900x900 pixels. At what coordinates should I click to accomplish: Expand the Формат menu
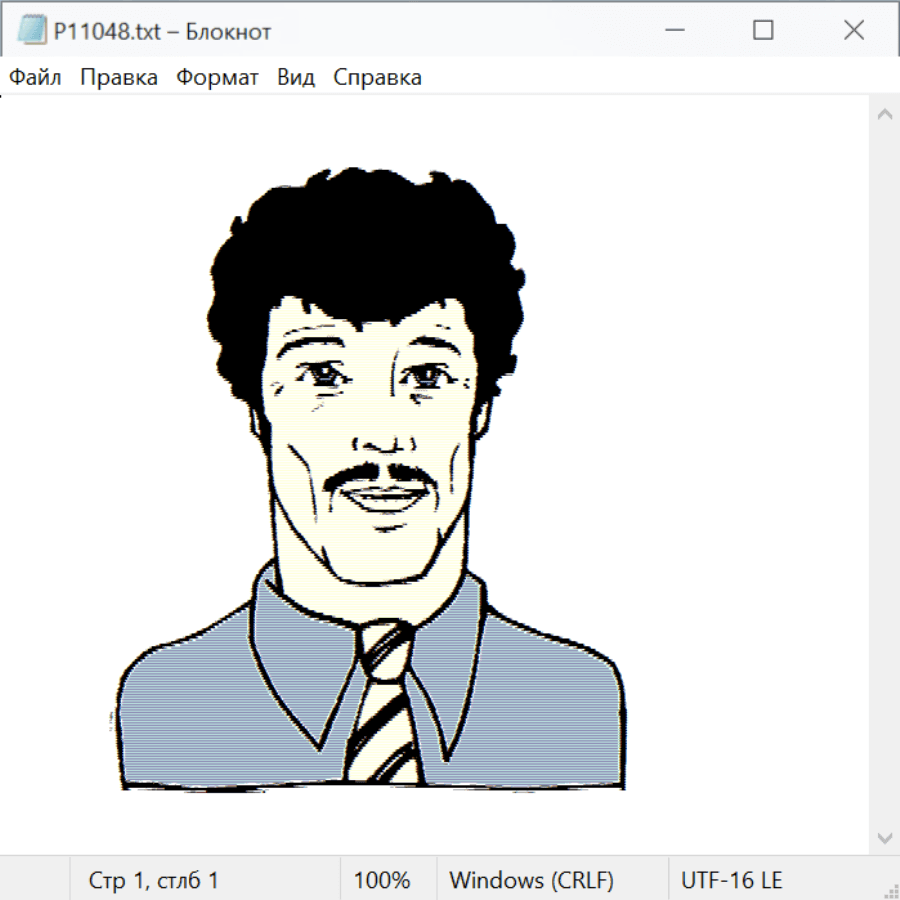point(217,78)
